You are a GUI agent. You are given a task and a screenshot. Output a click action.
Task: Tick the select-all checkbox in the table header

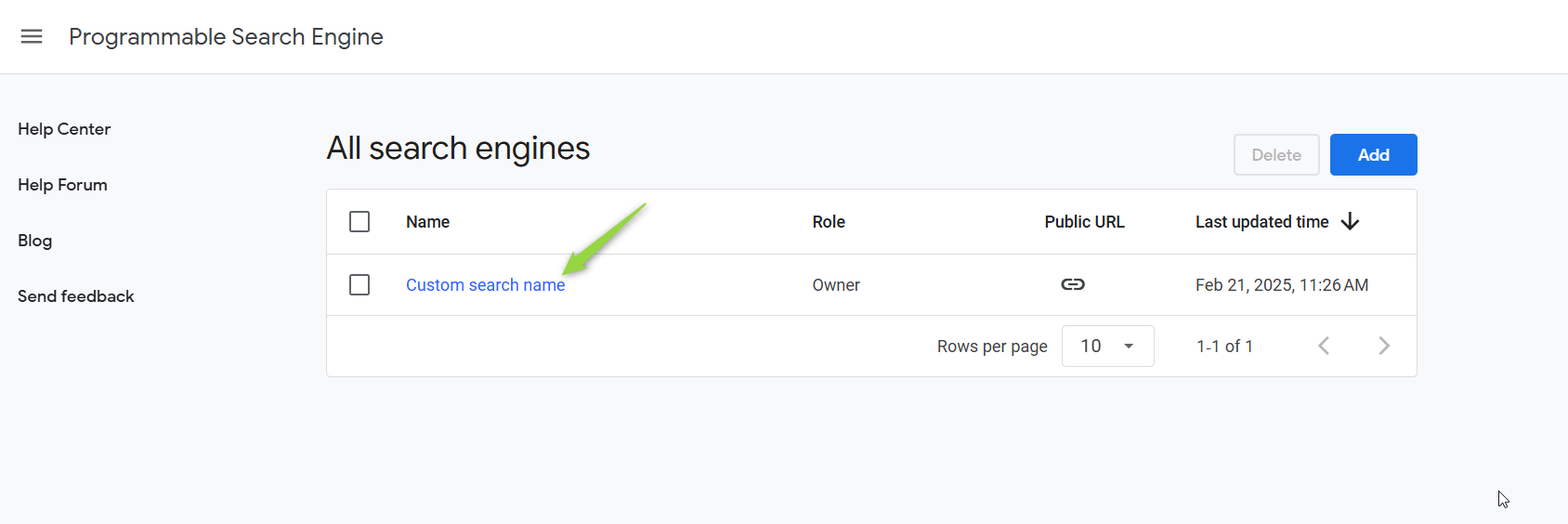[359, 222]
